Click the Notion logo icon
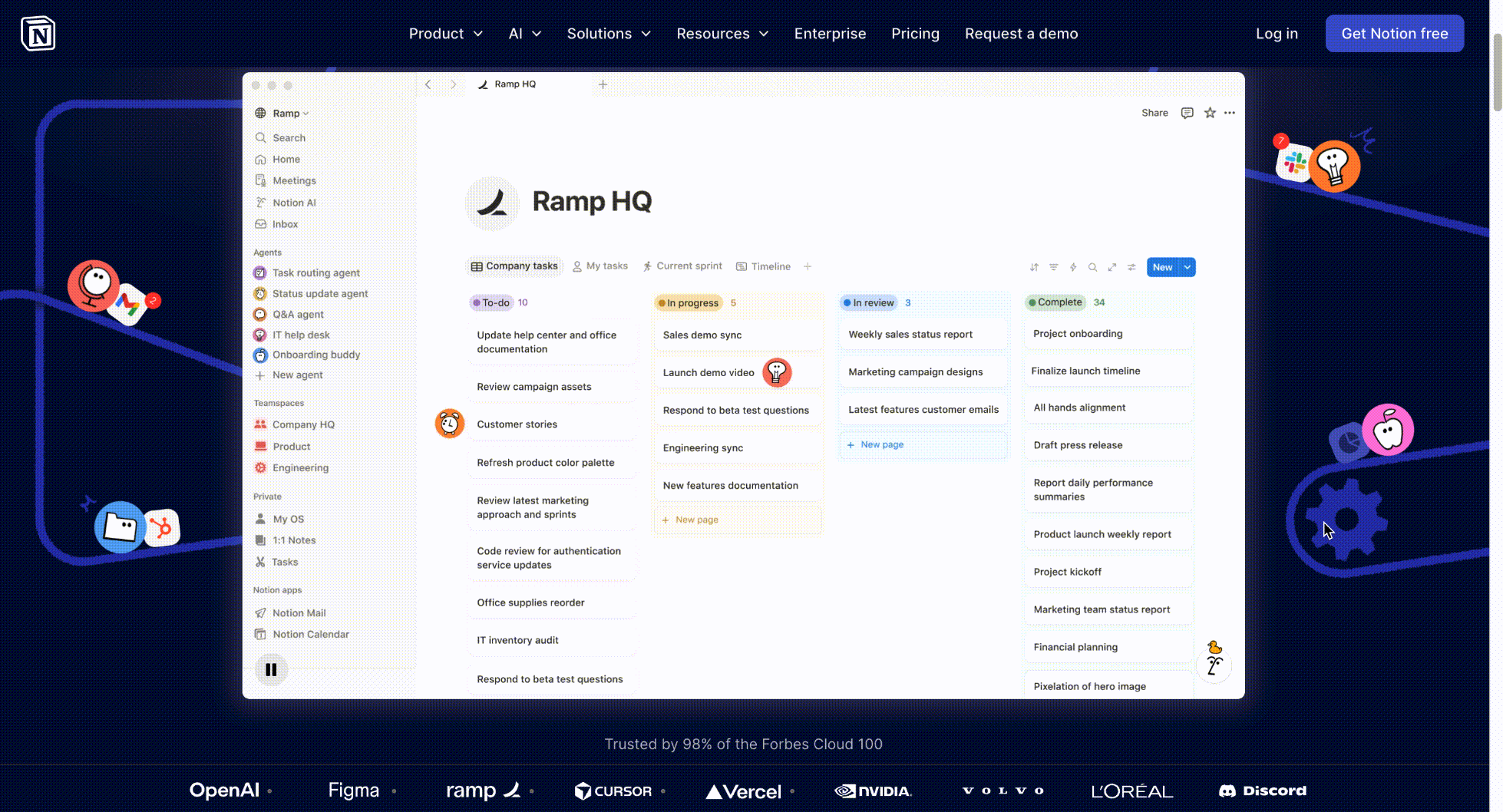The height and width of the screenshot is (812, 1503). [x=38, y=34]
